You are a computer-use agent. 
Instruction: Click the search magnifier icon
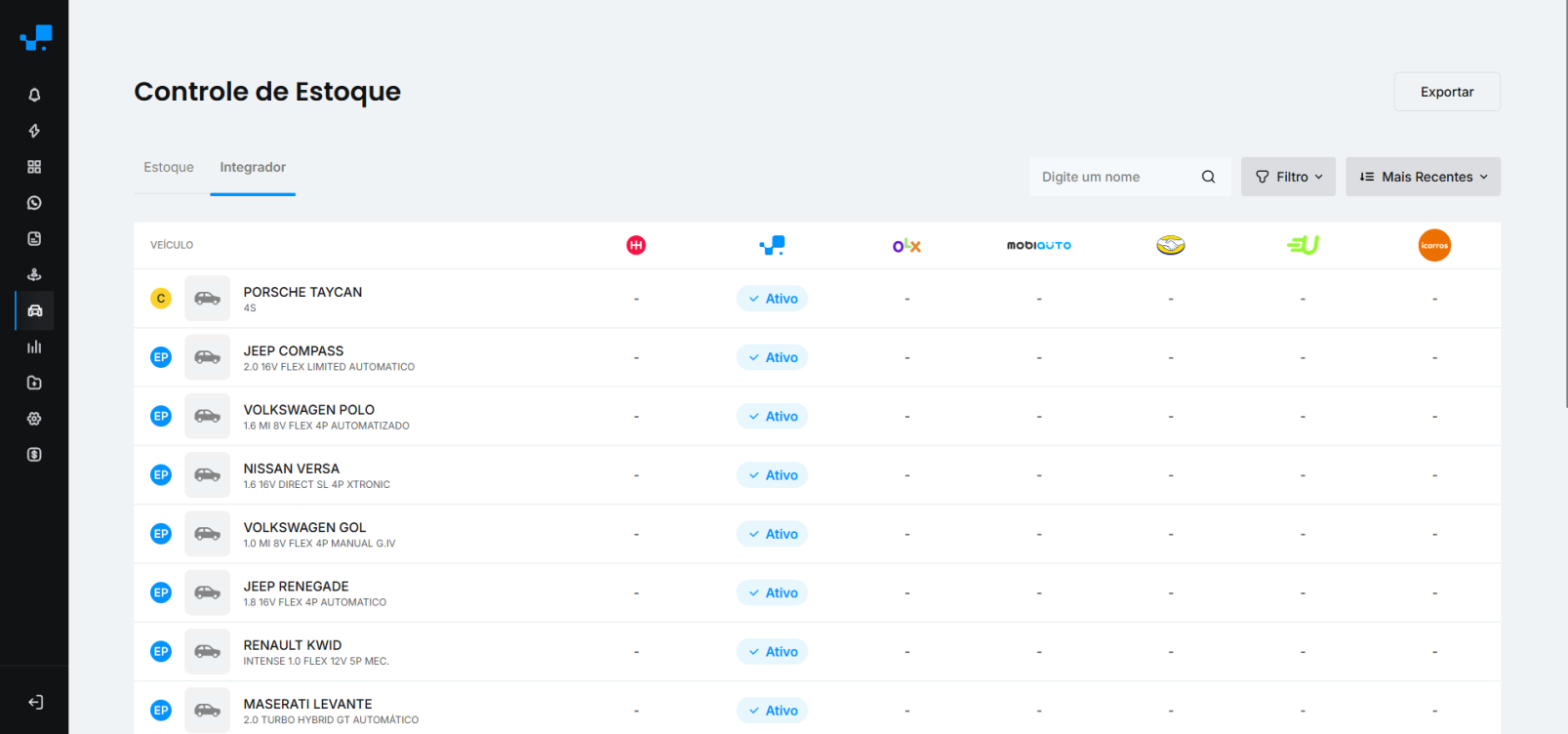[x=1208, y=177]
